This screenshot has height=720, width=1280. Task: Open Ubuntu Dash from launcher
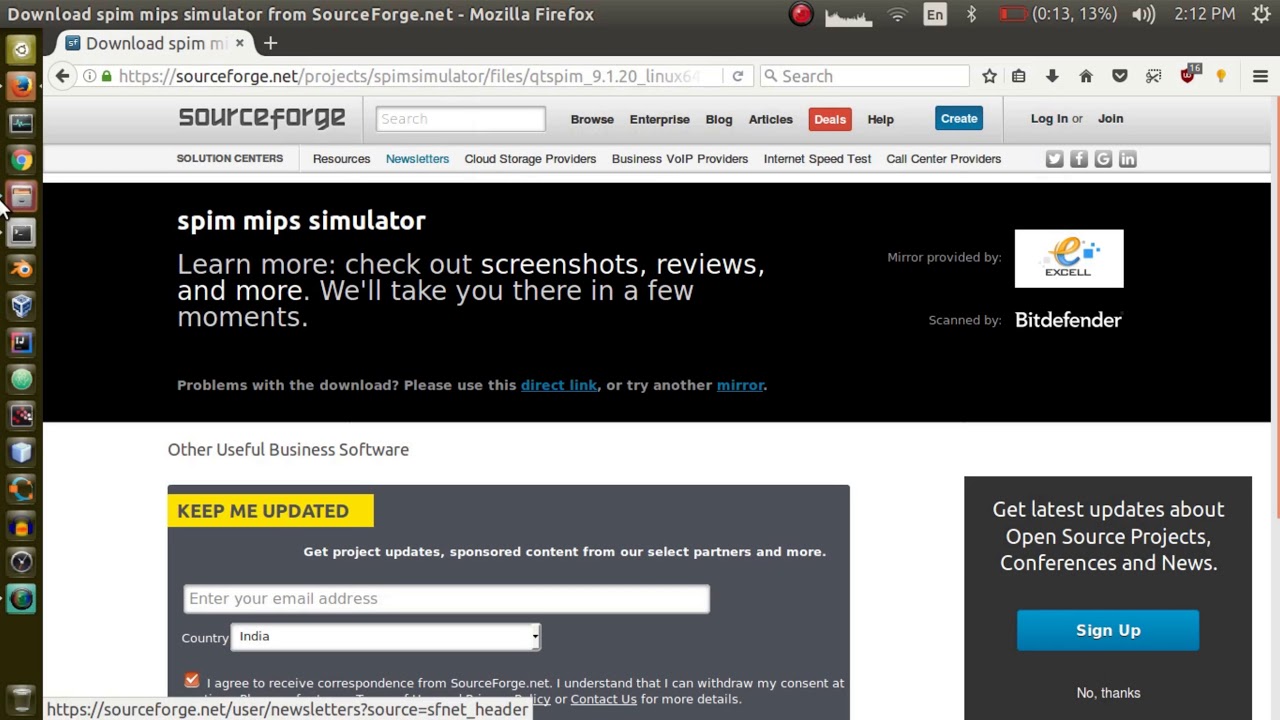21,49
